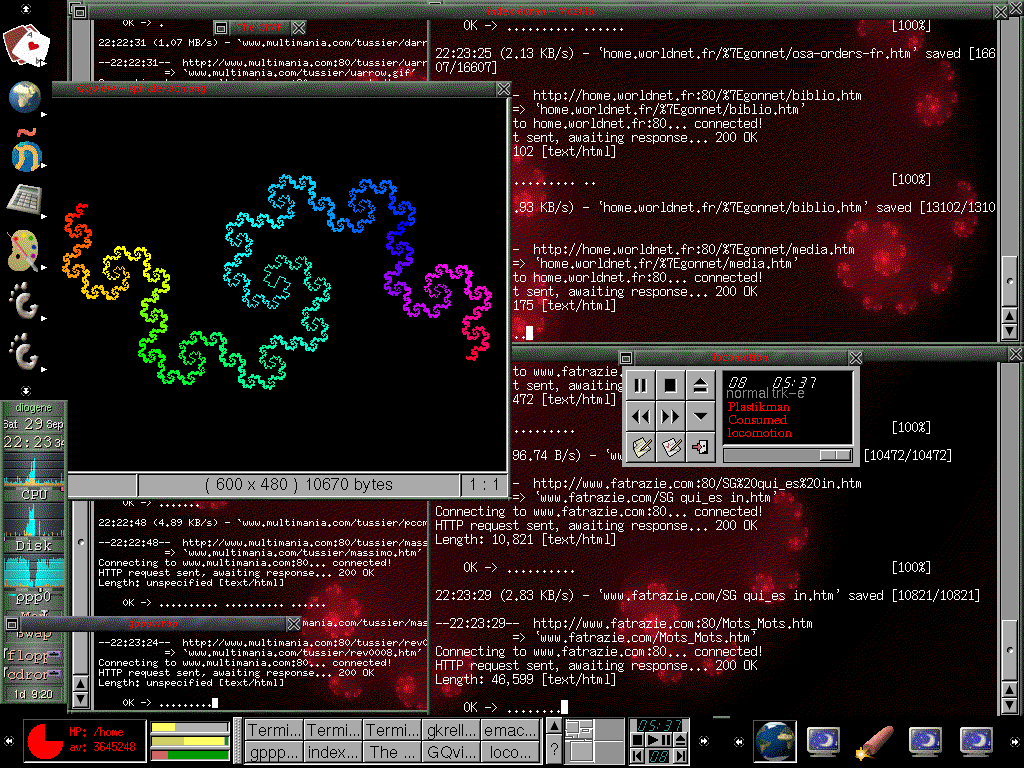This screenshot has width=1024, height=768.
Task: Click the exit door icon in CD player
Action: [x=701, y=447]
